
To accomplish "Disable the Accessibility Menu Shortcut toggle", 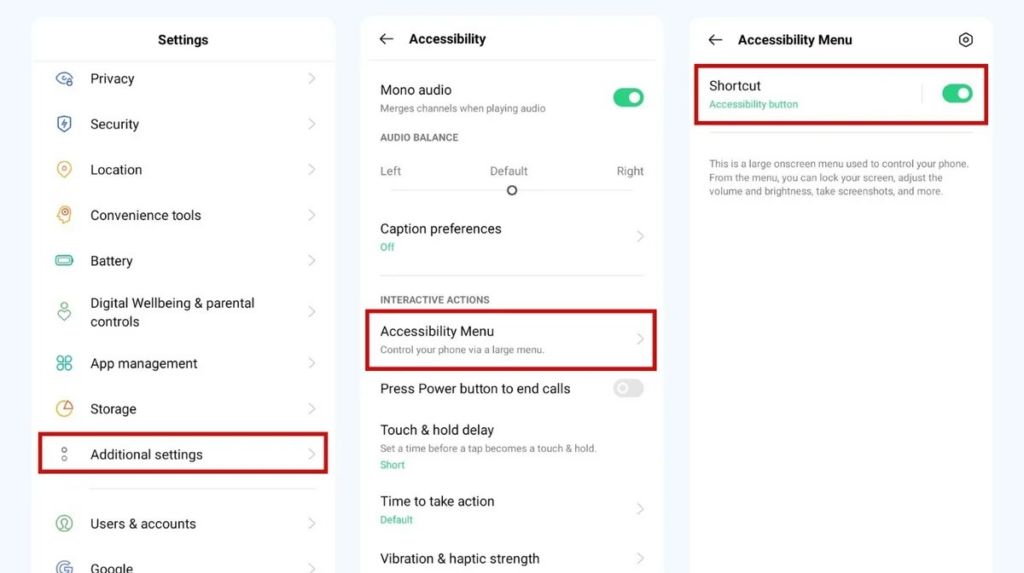I will (957, 93).
